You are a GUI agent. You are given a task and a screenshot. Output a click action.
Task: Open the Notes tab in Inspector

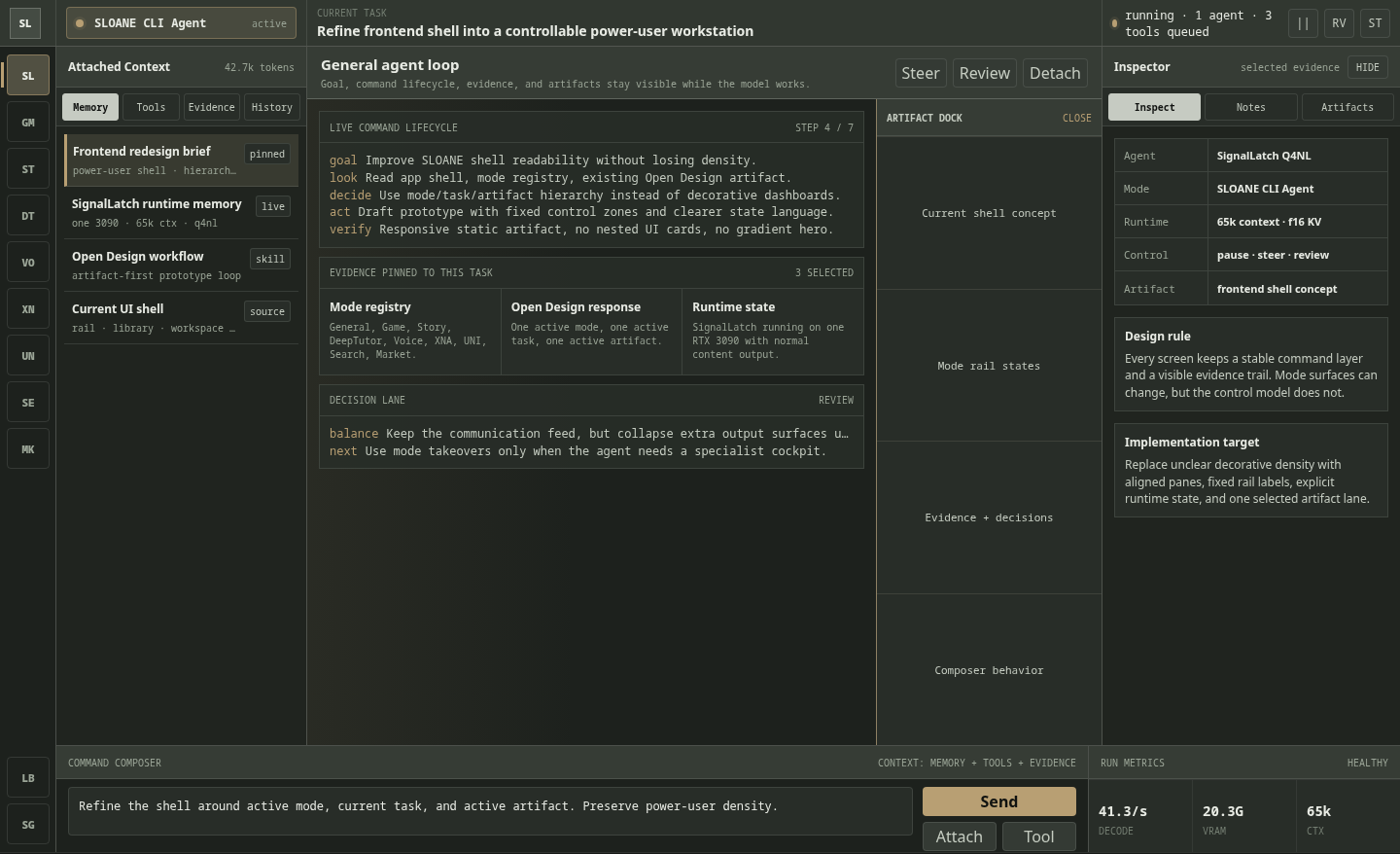click(x=1251, y=107)
